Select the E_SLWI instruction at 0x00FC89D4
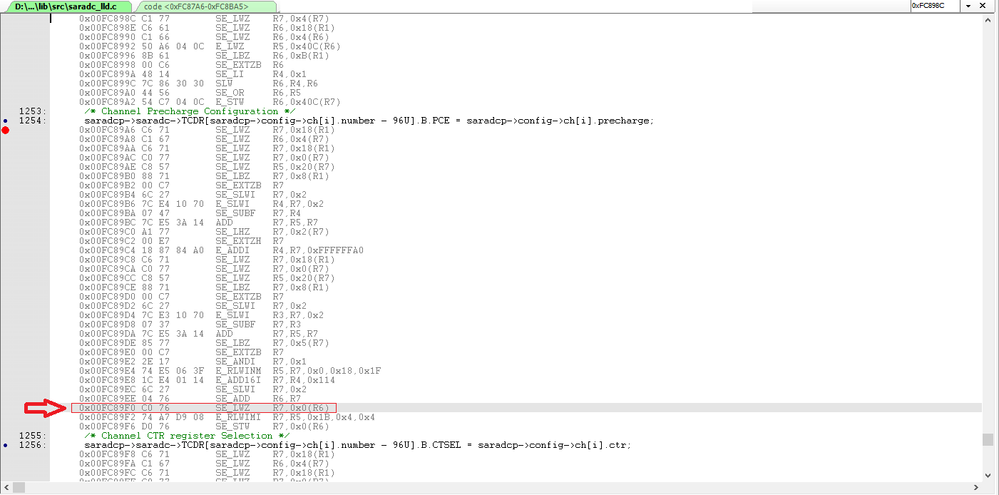This screenshot has width=999, height=495. [203, 315]
